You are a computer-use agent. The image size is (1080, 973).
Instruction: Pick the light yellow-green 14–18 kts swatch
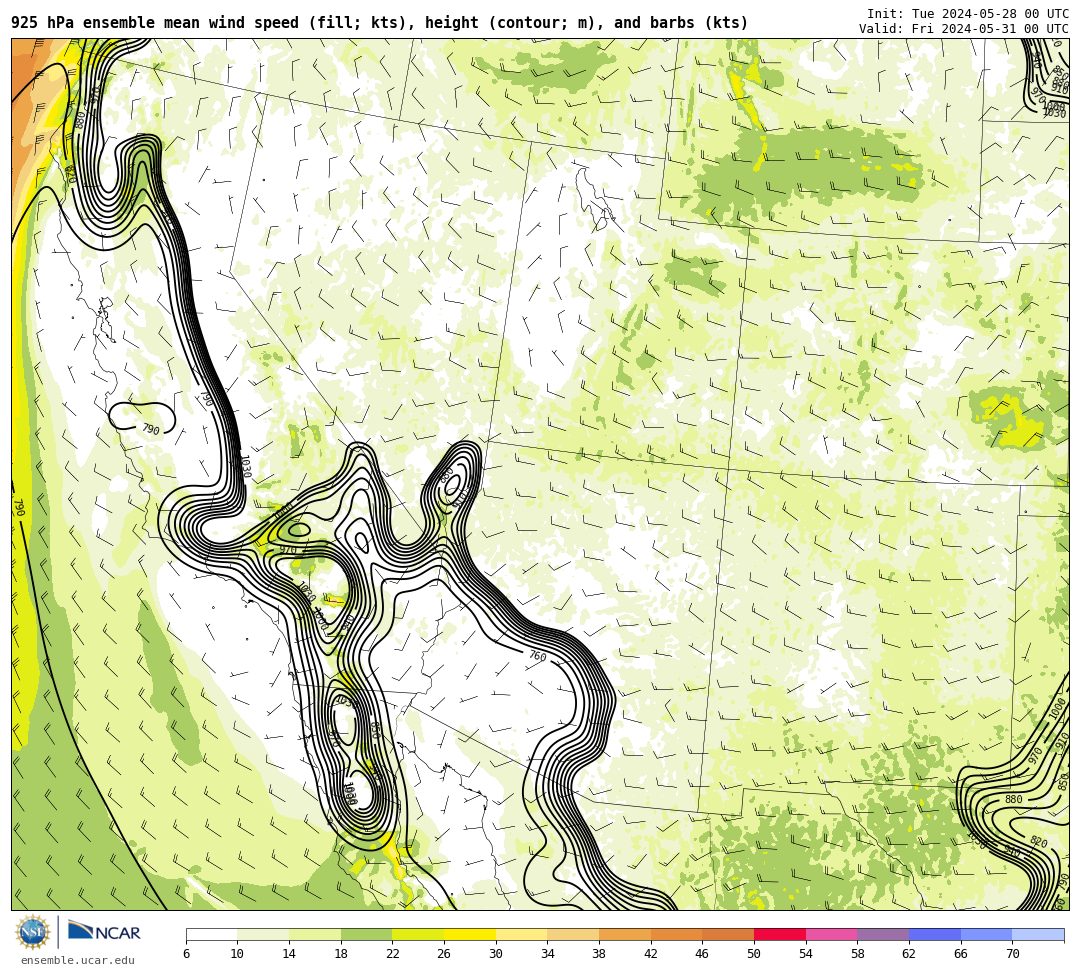pyautogui.click(x=315, y=934)
